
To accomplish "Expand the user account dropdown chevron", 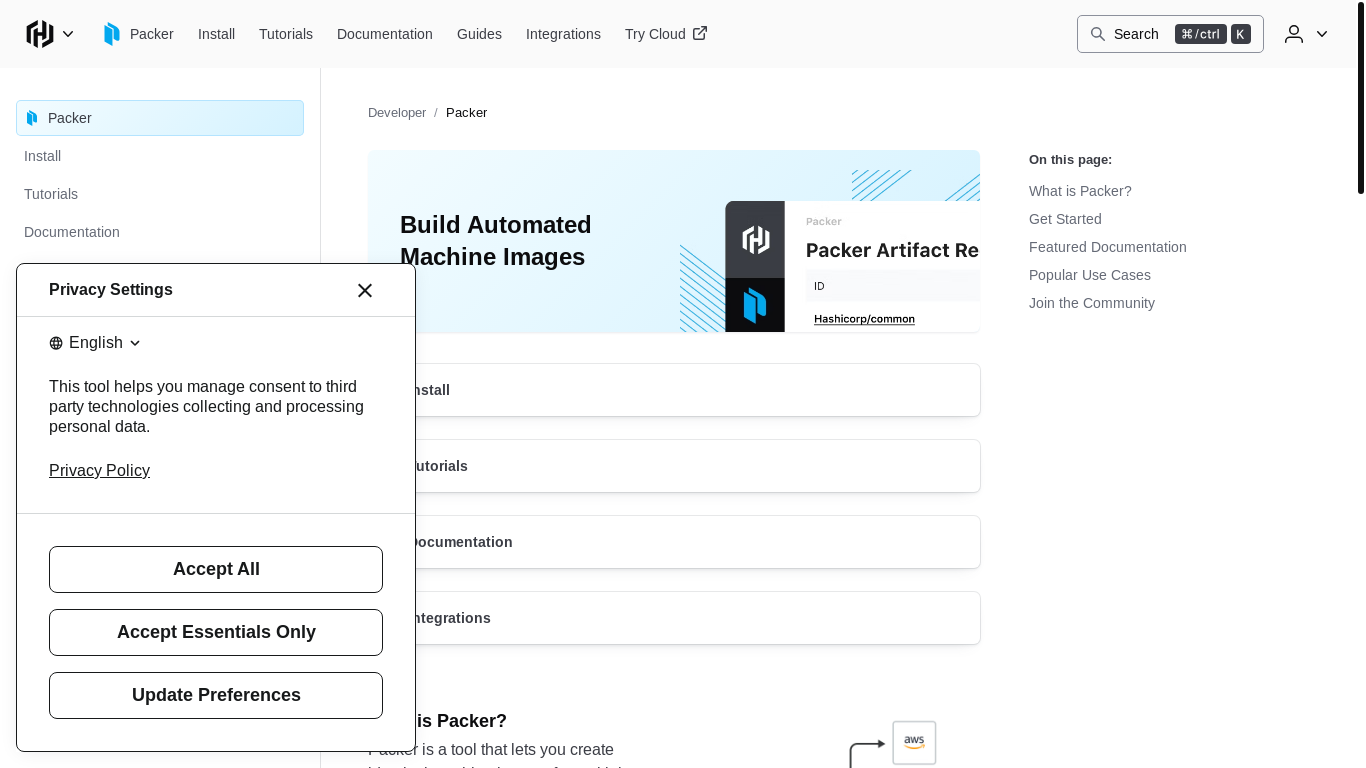I will point(1322,34).
